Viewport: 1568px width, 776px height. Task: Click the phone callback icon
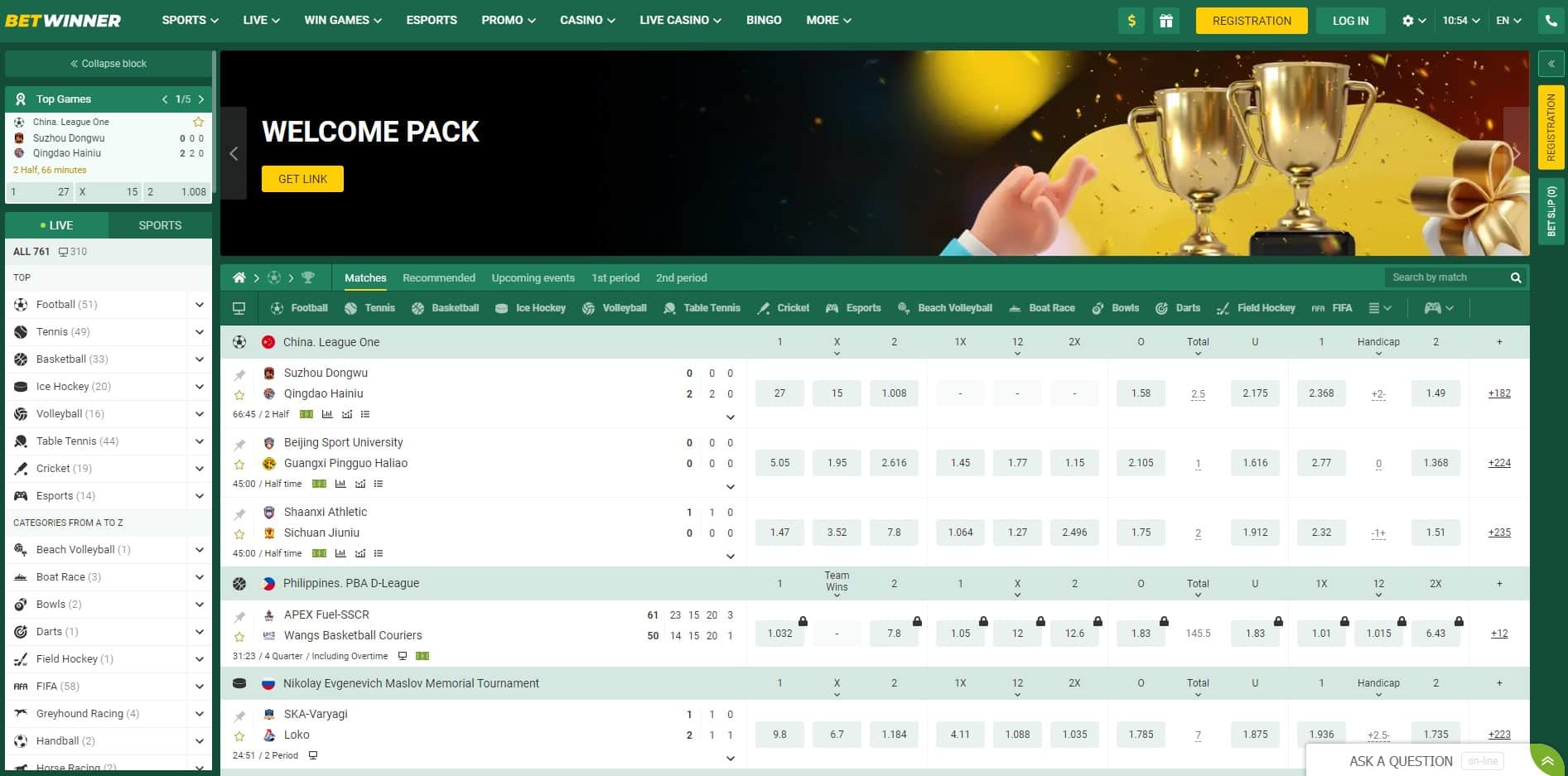1551,21
